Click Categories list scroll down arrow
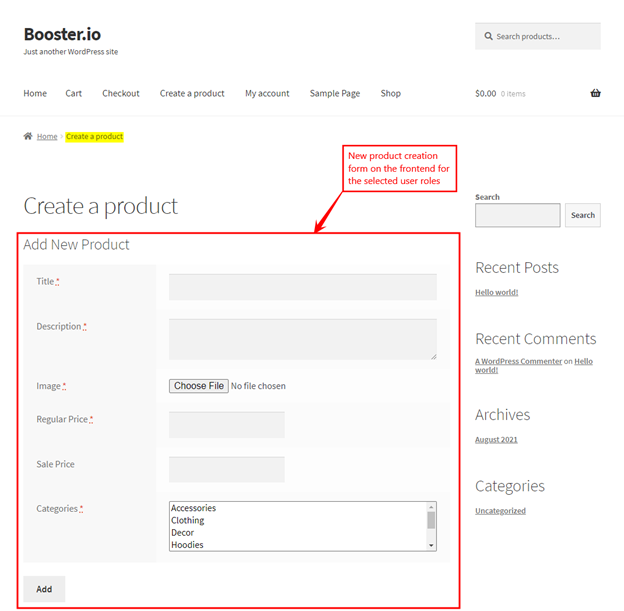Image resolution: width=624 pixels, height=611 pixels. pyautogui.click(x=431, y=545)
